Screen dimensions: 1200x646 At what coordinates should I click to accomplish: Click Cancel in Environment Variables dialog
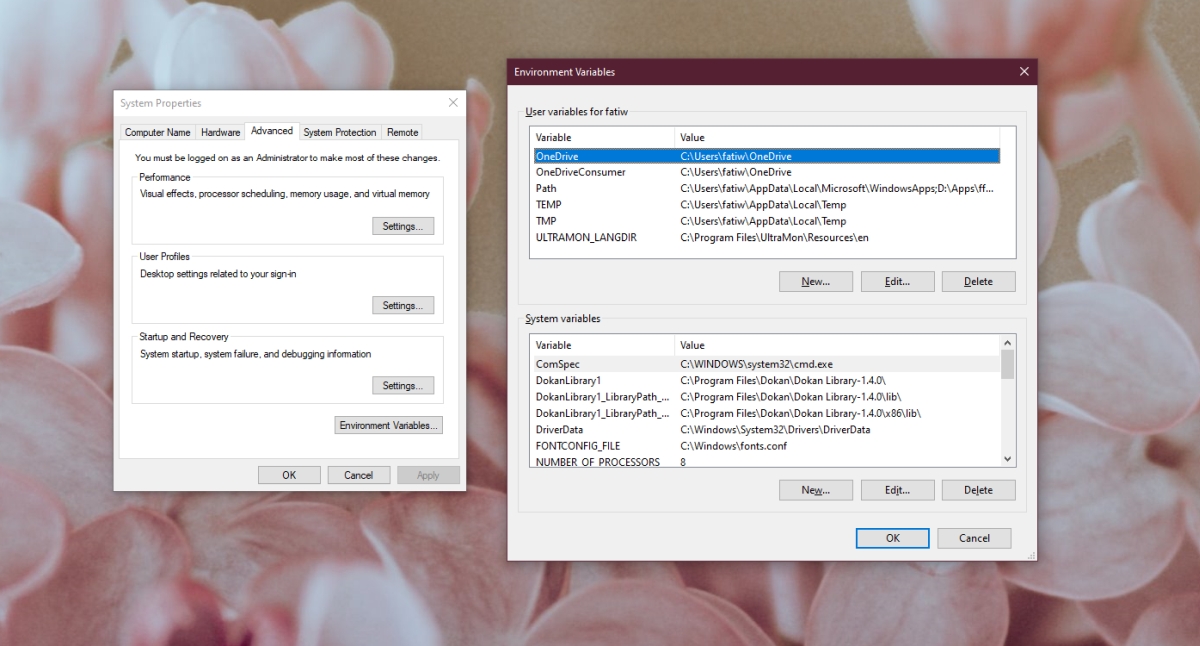pyautogui.click(x=974, y=538)
